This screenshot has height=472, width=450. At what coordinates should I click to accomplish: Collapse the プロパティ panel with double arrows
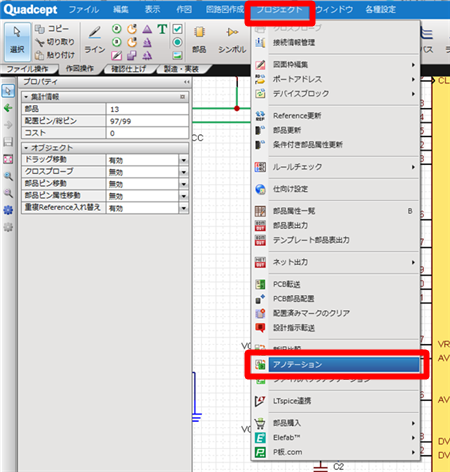coord(187,82)
